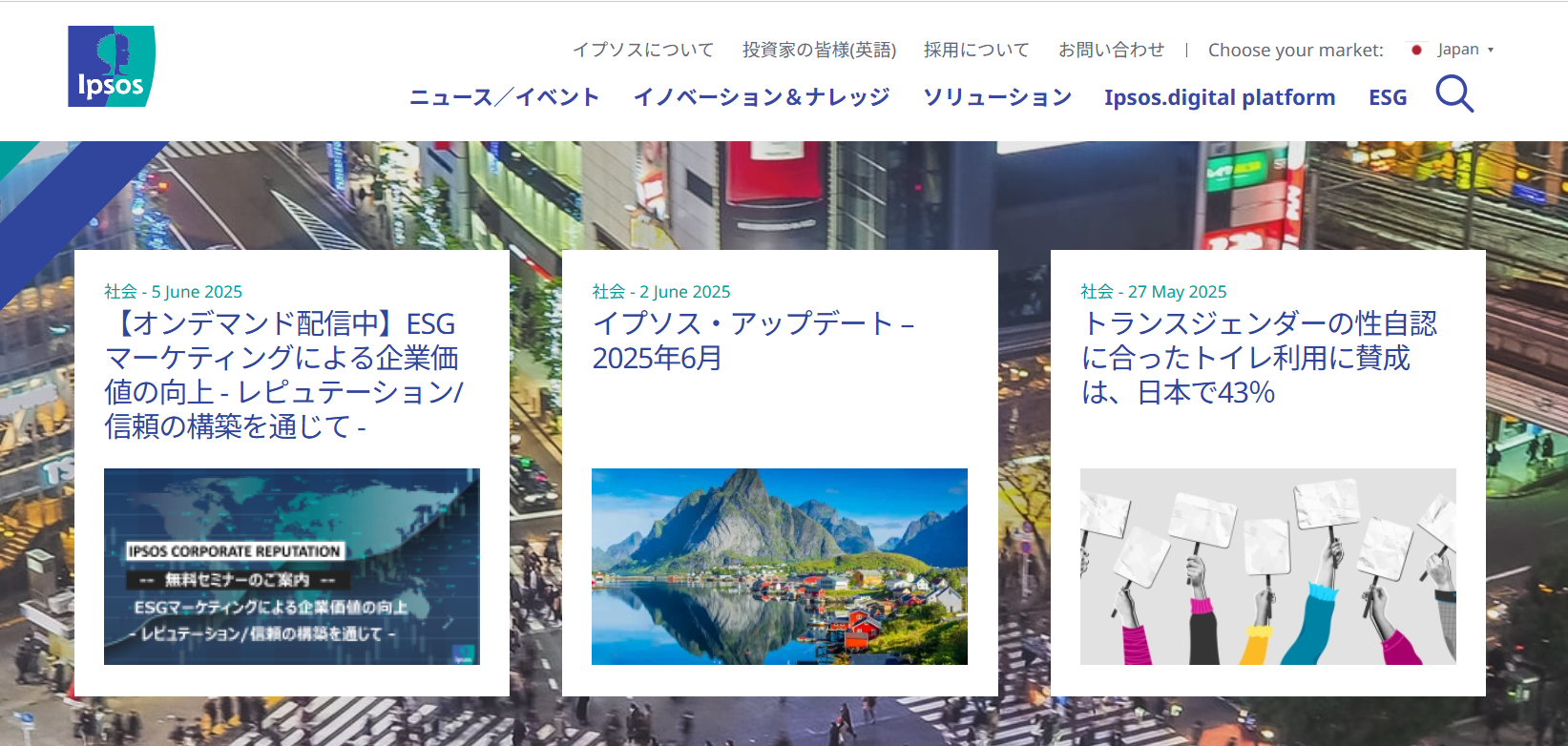
Task: Click the mountain lake village thumbnail
Action: (x=780, y=567)
